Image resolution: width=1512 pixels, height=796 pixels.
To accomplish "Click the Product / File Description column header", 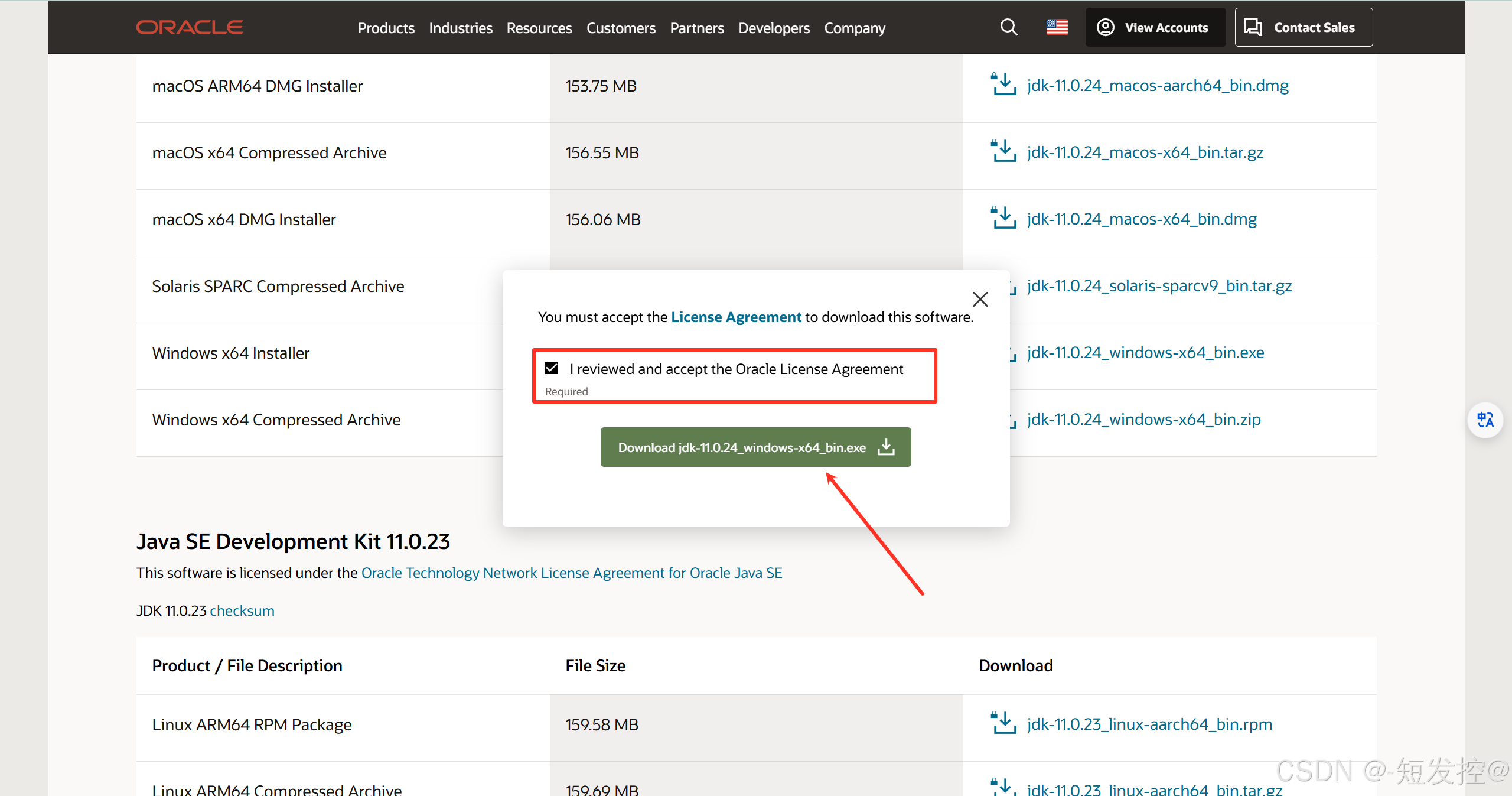I will [x=247, y=666].
